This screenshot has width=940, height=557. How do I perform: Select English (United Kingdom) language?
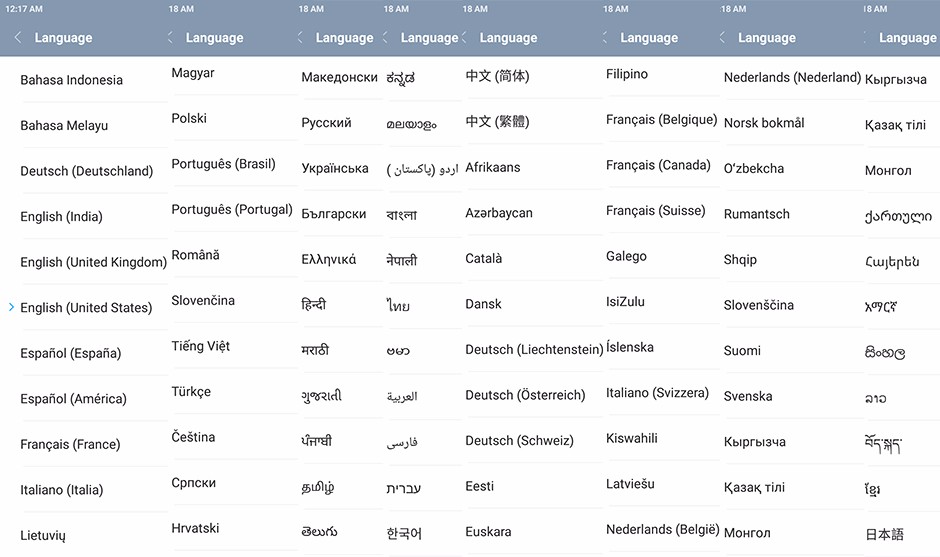93,262
